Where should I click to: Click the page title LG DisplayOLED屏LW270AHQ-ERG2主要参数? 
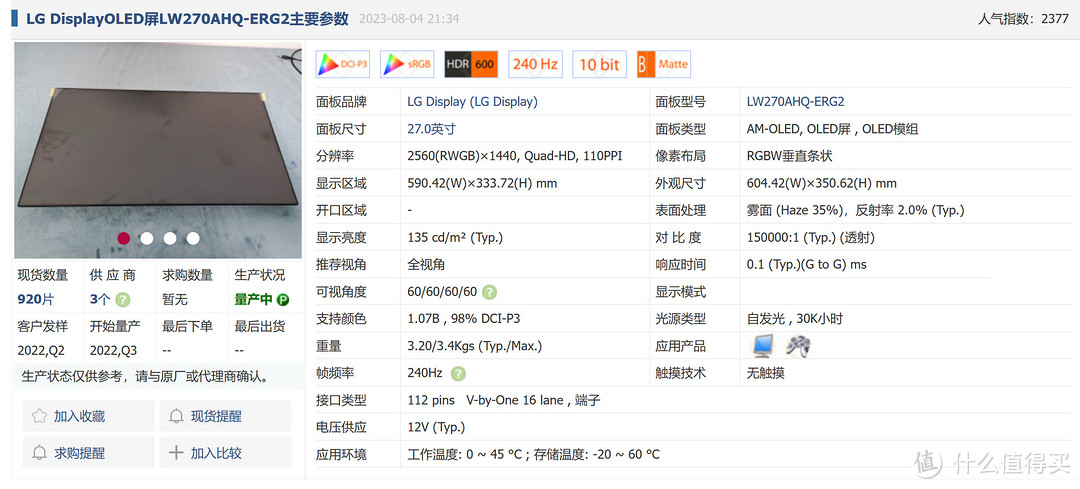pos(187,19)
